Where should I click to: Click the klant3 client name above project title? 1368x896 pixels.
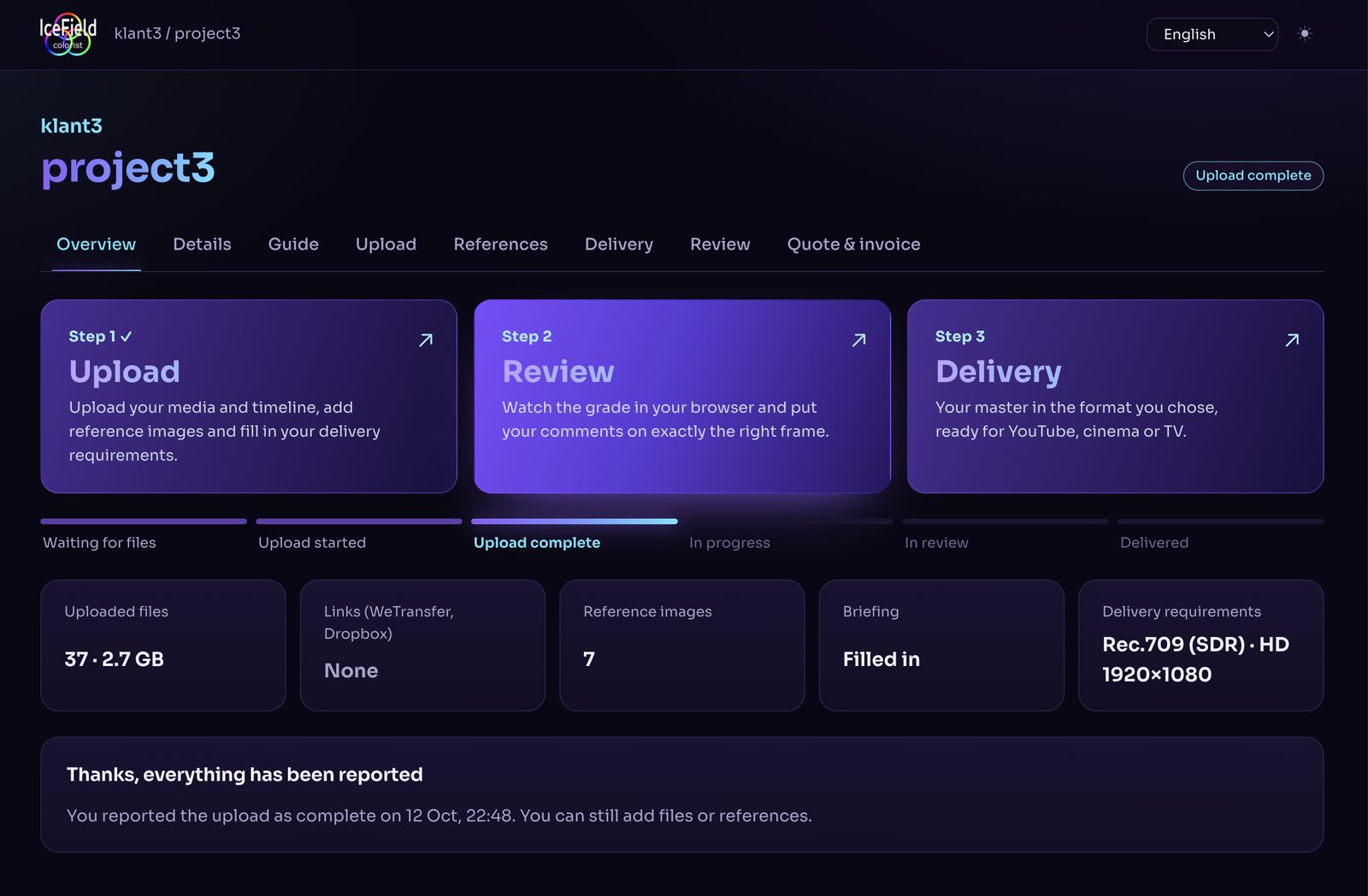pos(71,126)
